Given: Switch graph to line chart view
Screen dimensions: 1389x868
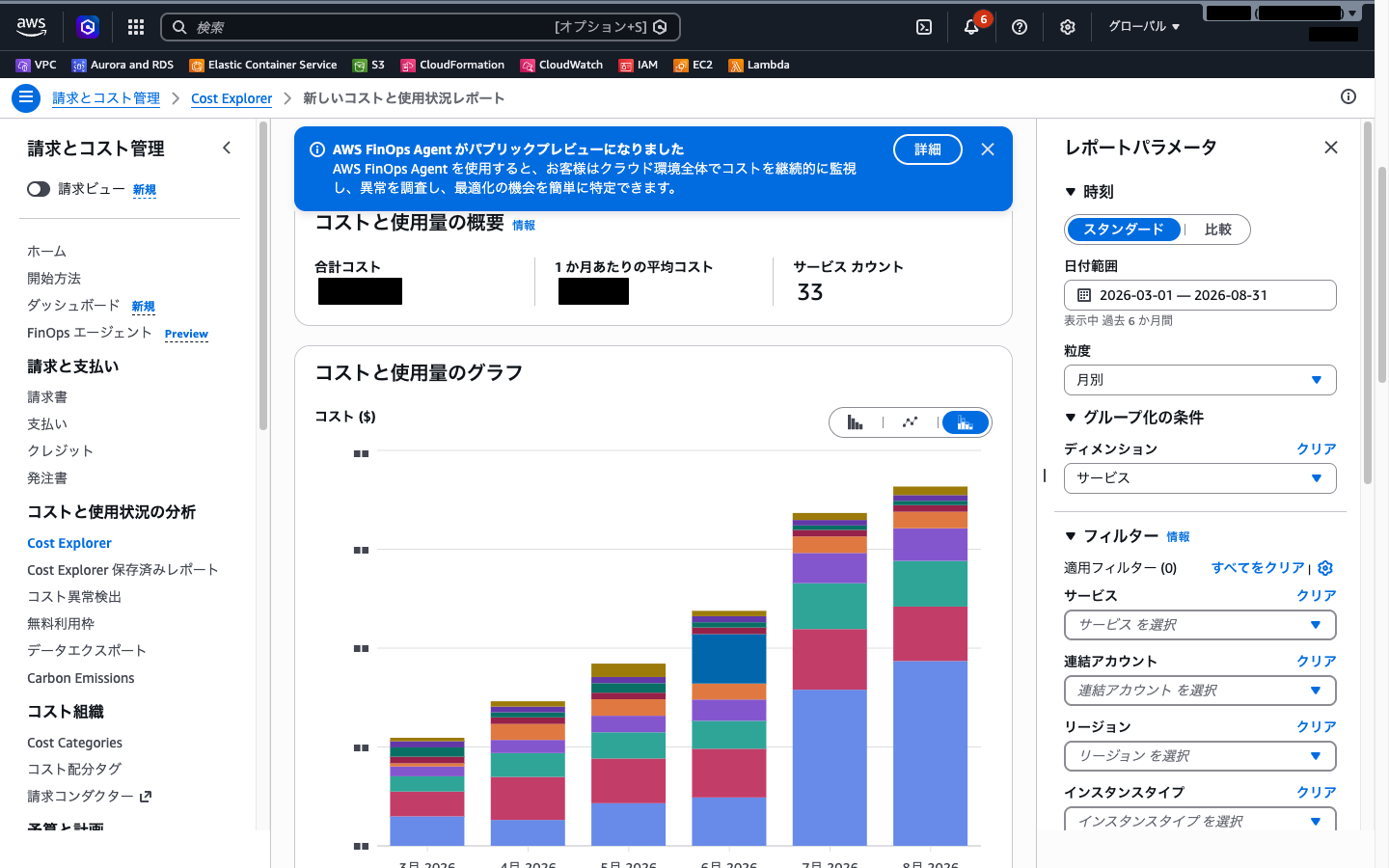Looking at the screenshot, I should [910, 422].
